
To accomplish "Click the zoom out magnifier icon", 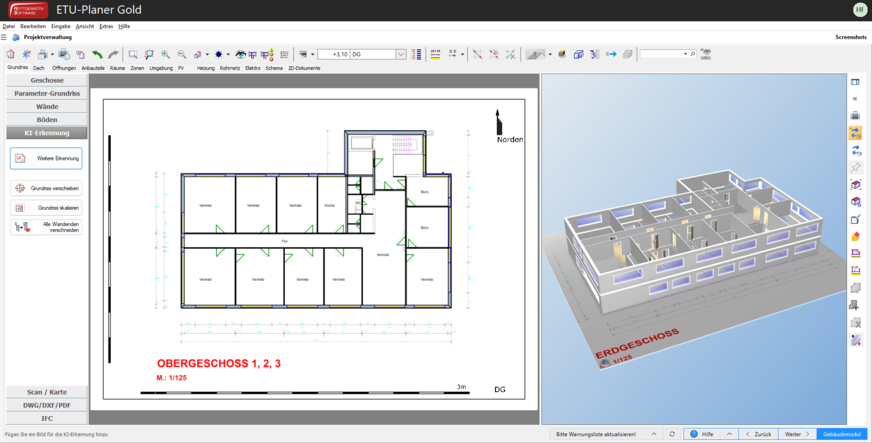I will [x=182, y=54].
